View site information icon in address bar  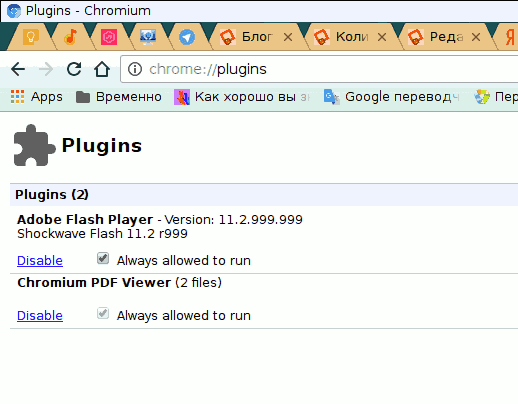pos(135,69)
